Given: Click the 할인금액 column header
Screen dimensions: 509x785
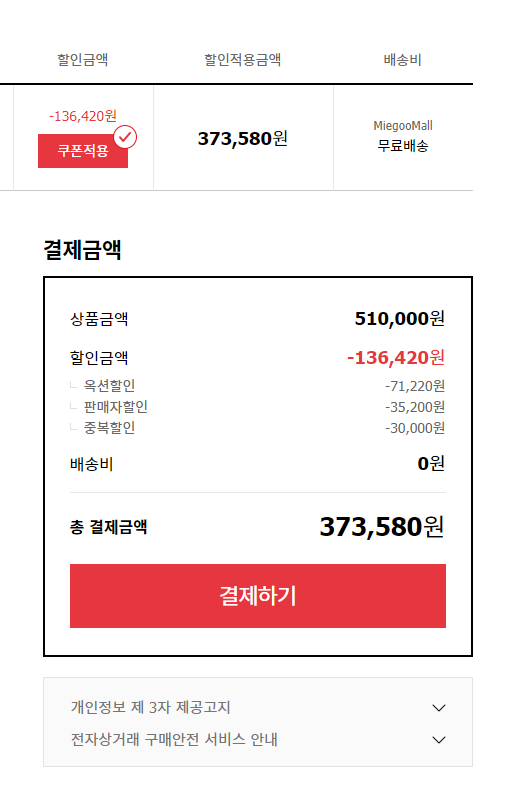Looking at the screenshot, I should tap(83, 60).
